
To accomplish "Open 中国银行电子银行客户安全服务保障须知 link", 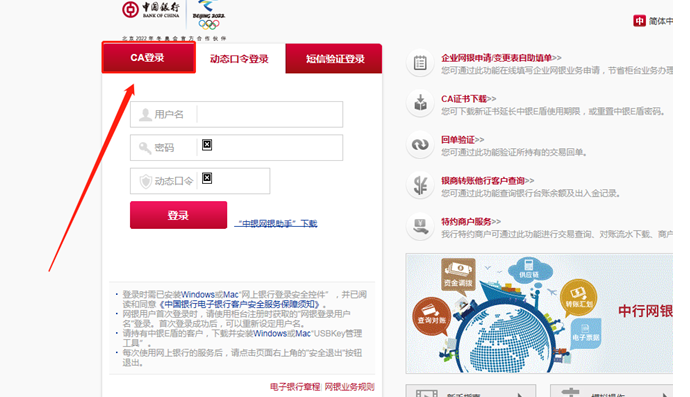I will tap(240, 304).
